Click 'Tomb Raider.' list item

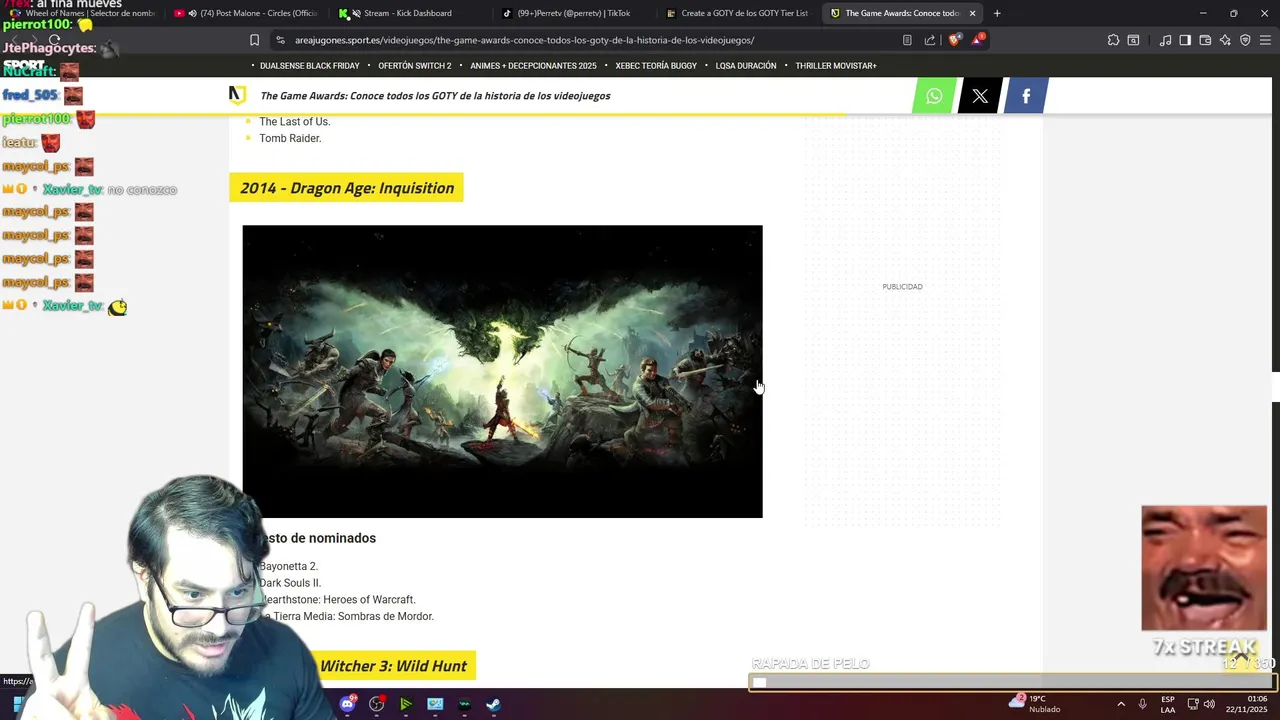[290, 138]
